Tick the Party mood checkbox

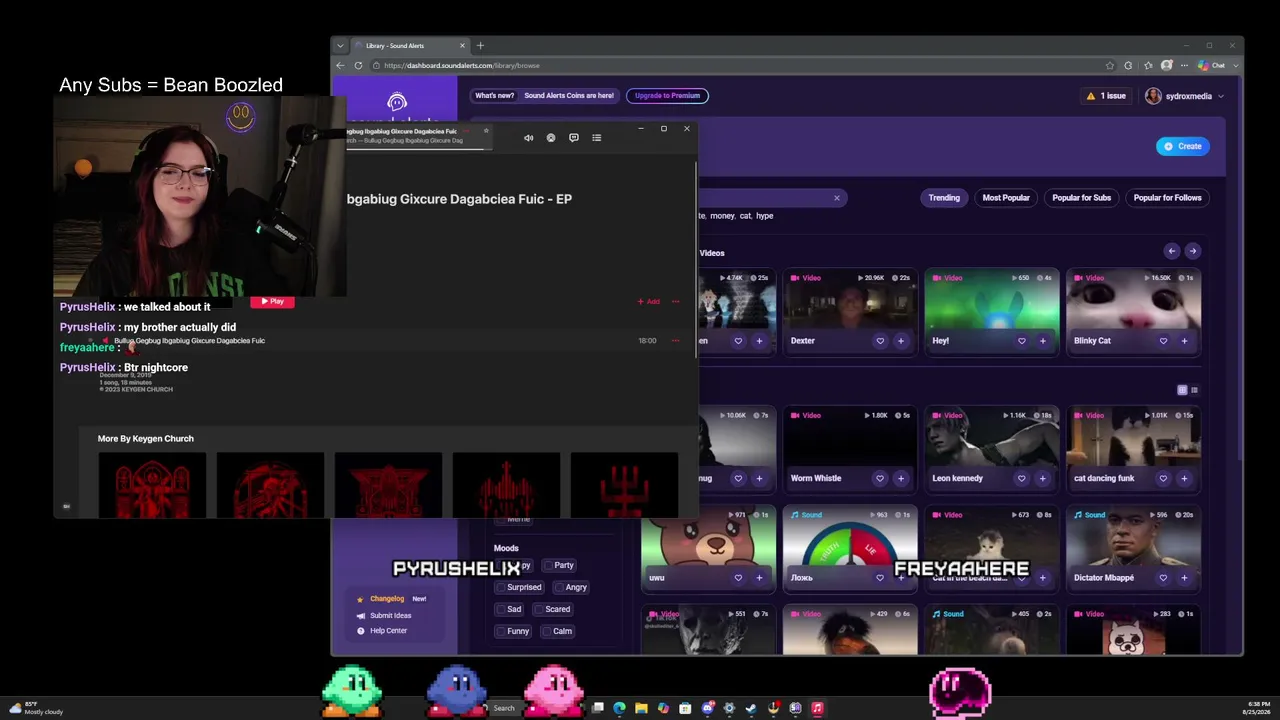547,565
